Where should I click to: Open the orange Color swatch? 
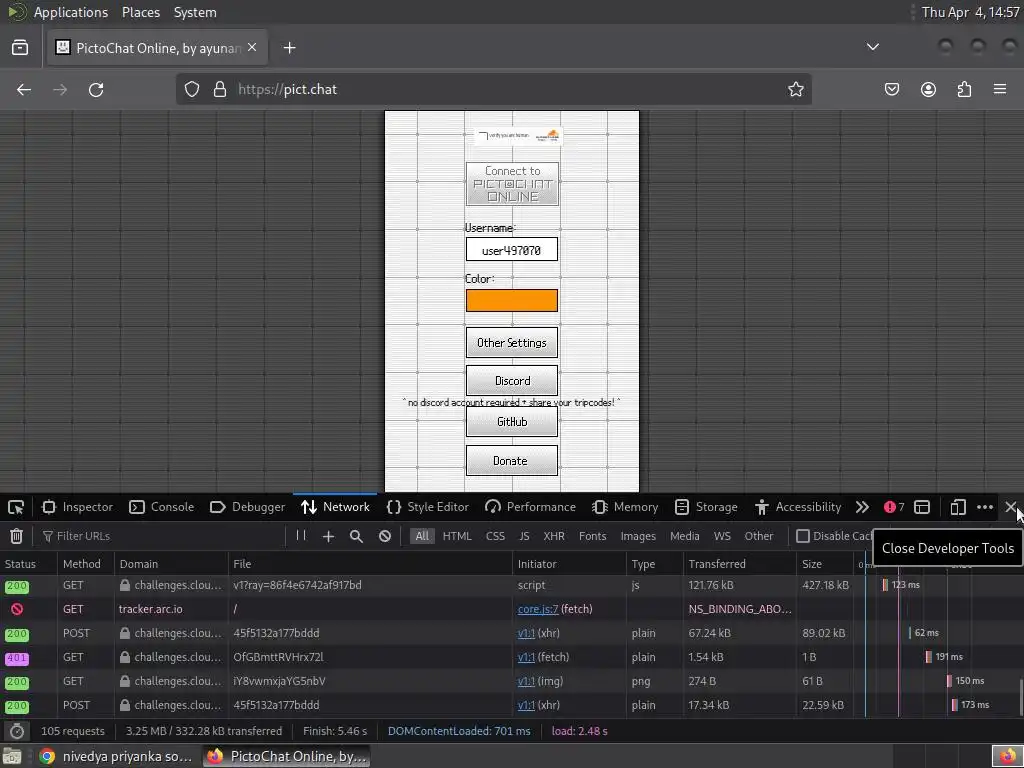[x=511, y=300]
